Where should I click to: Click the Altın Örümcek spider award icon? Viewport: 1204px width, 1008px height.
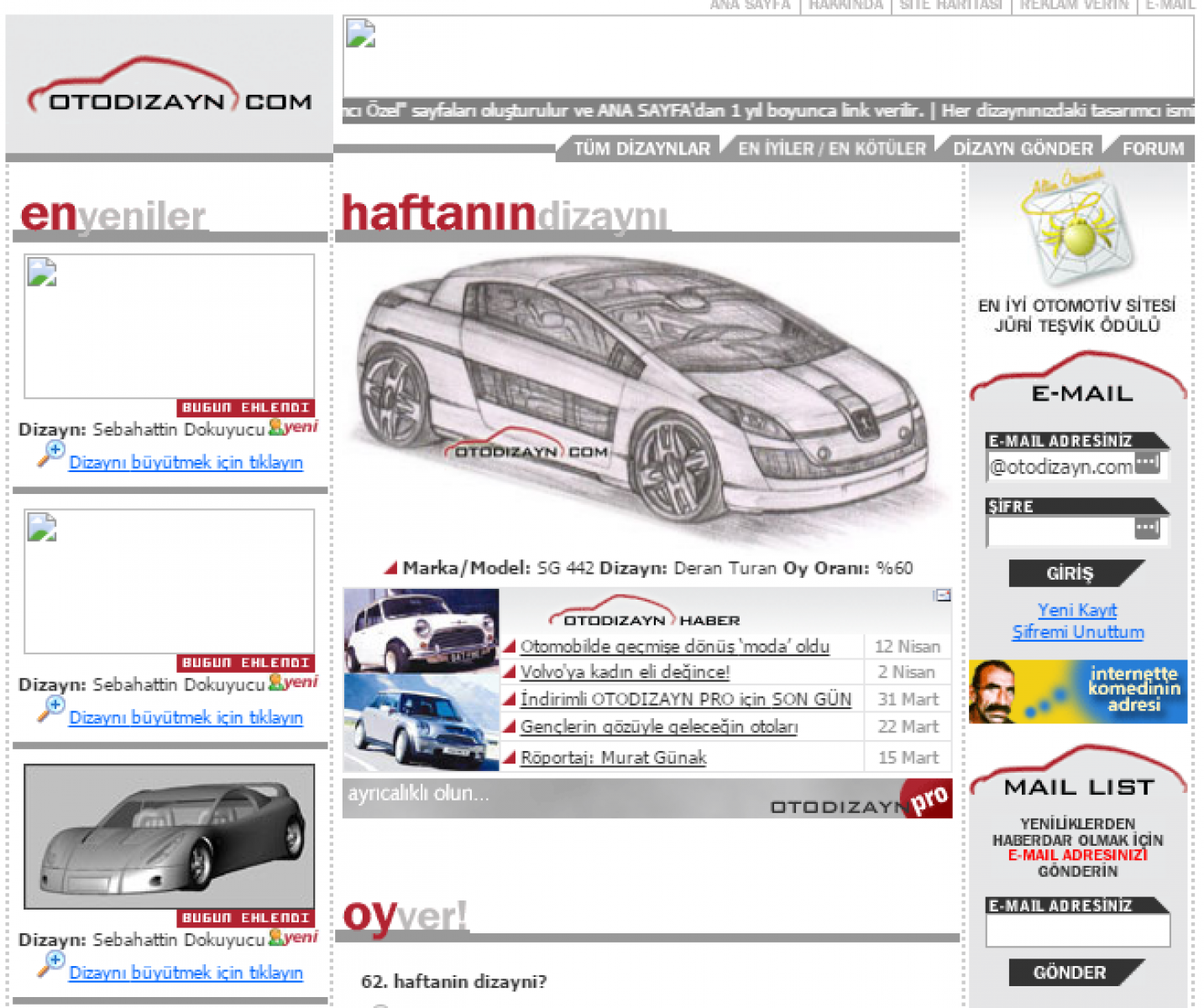click(x=1077, y=228)
